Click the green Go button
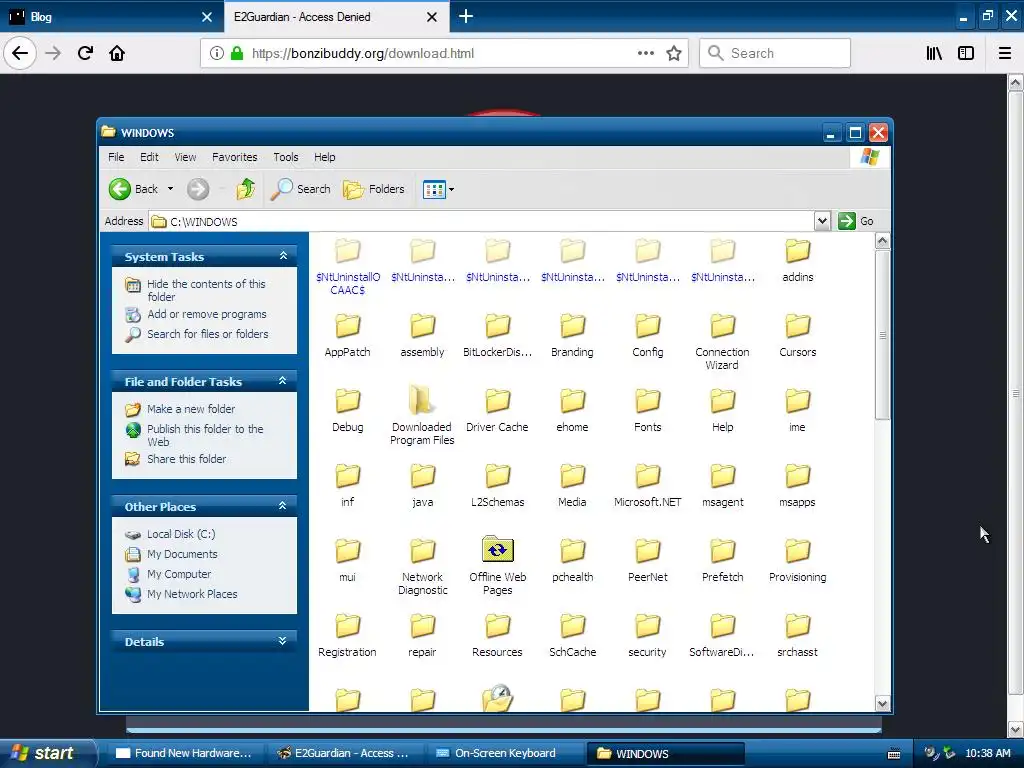Viewport: 1024px width, 768px height. click(x=856, y=221)
